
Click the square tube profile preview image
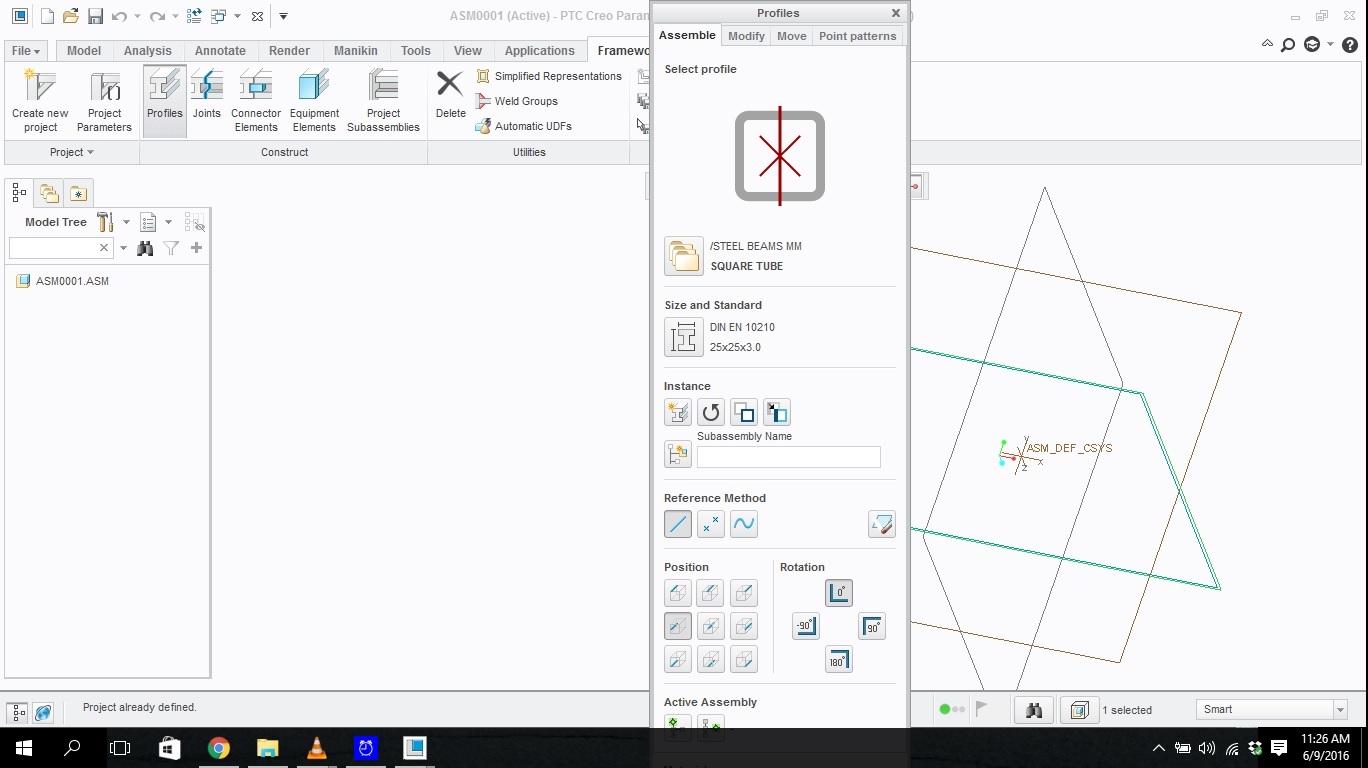coord(780,156)
